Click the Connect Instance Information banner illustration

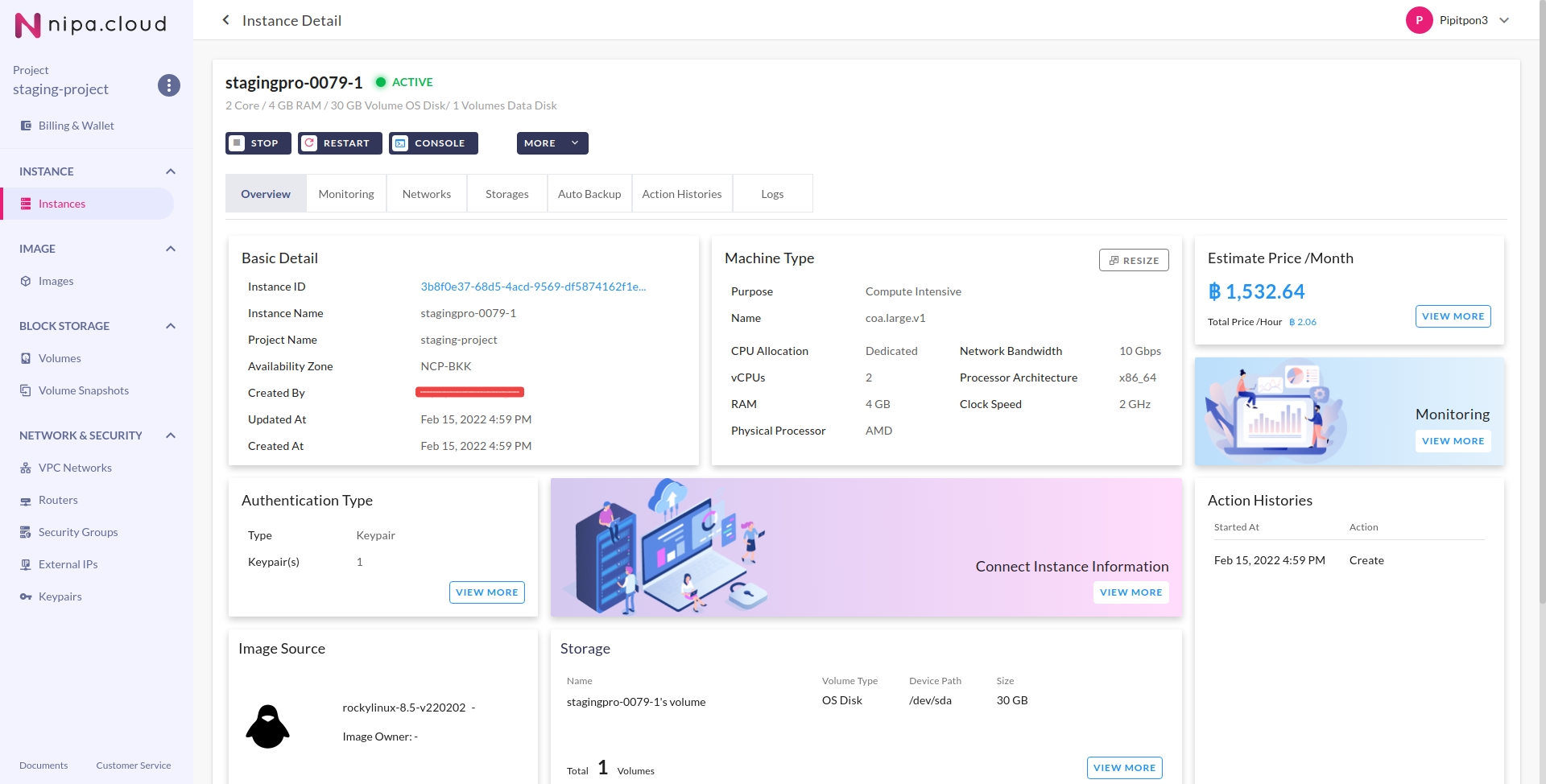pyautogui.click(x=668, y=547)
